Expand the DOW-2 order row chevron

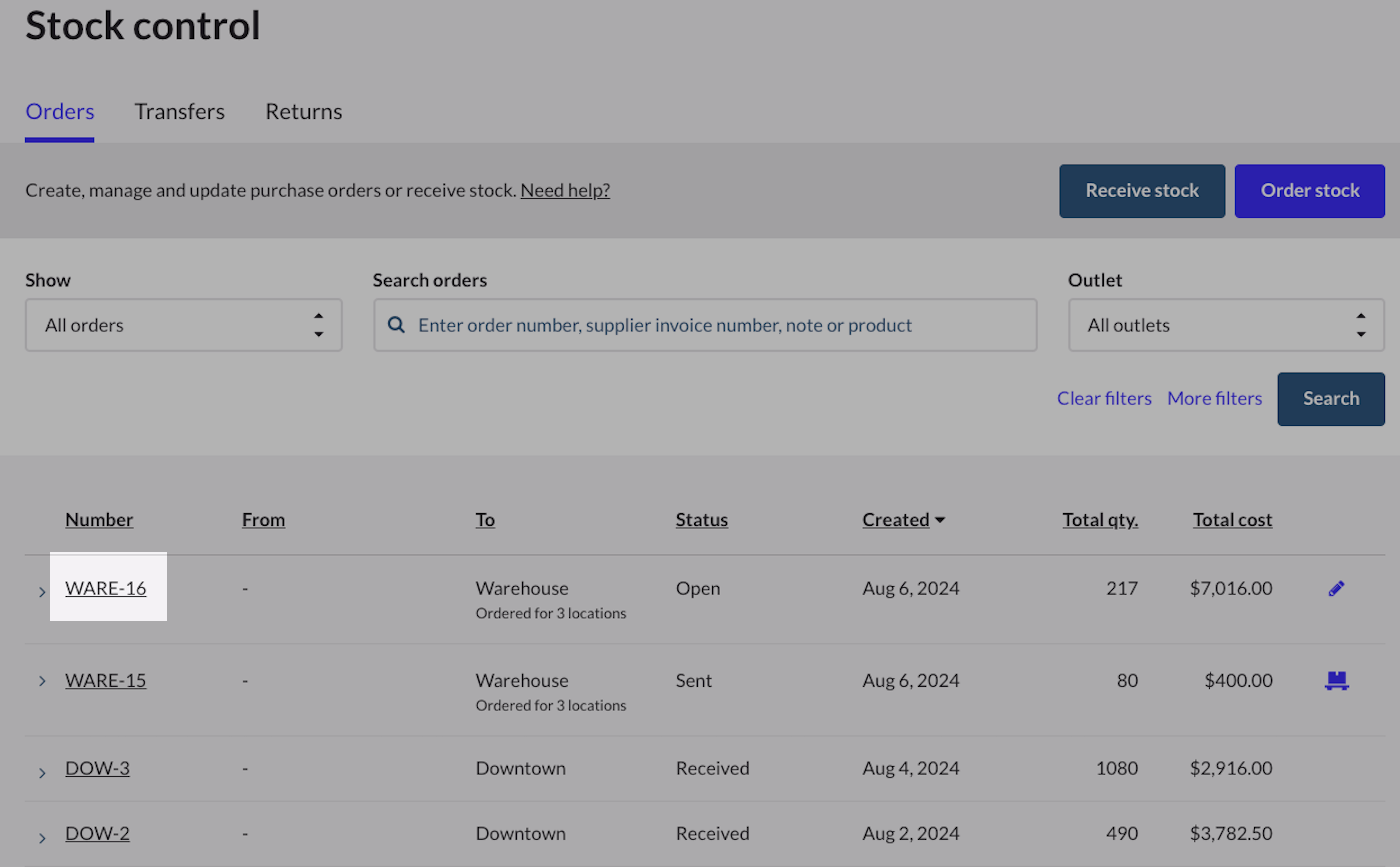click(x=42, y=836)
